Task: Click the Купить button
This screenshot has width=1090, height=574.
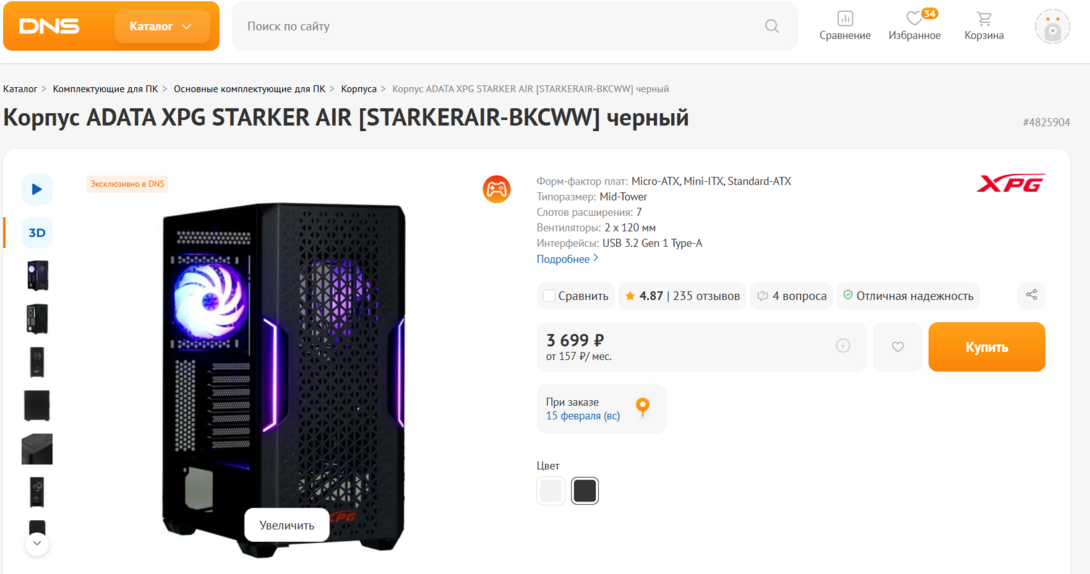Action: pos(986,347)
